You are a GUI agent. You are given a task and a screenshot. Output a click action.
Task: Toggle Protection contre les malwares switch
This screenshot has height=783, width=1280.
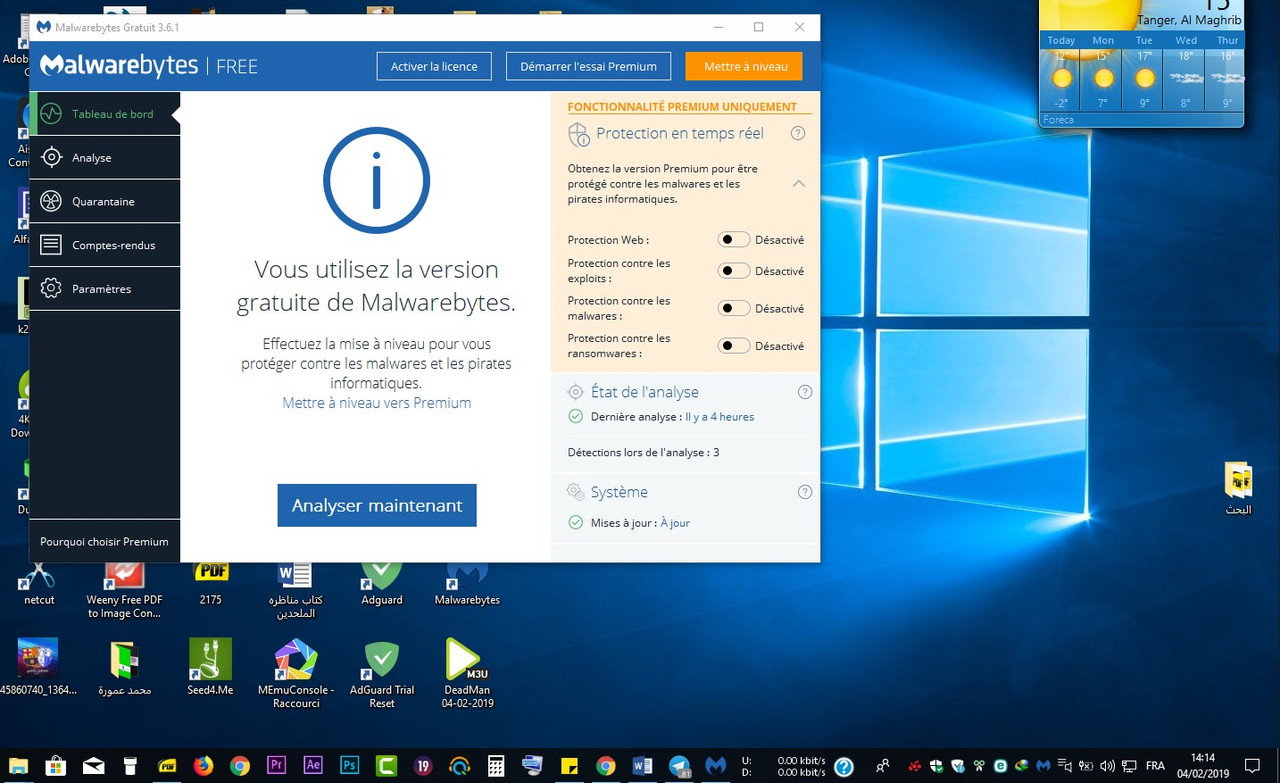[x=733, y=308]
